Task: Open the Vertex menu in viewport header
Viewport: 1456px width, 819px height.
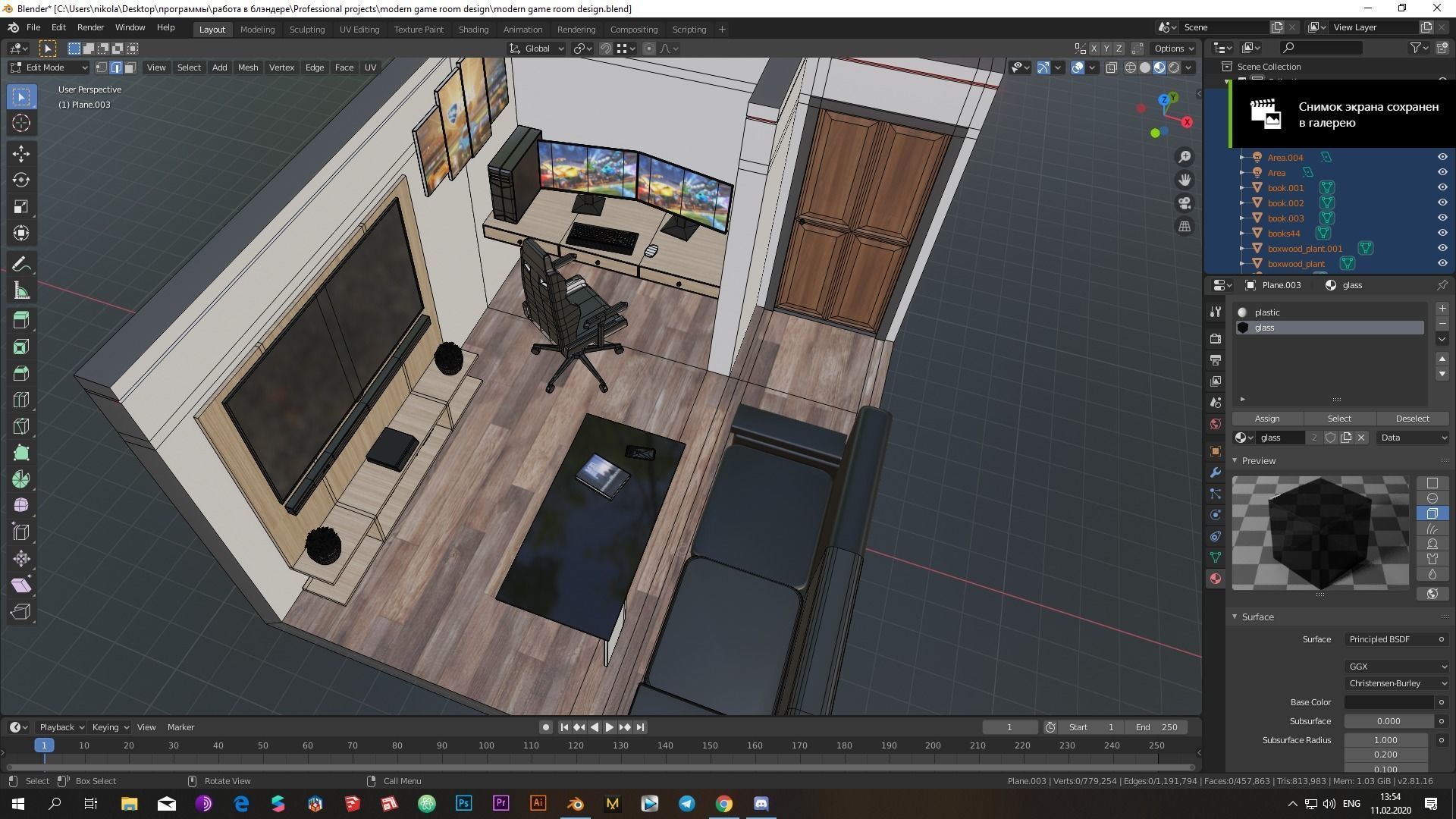Action: pos(281,67)
